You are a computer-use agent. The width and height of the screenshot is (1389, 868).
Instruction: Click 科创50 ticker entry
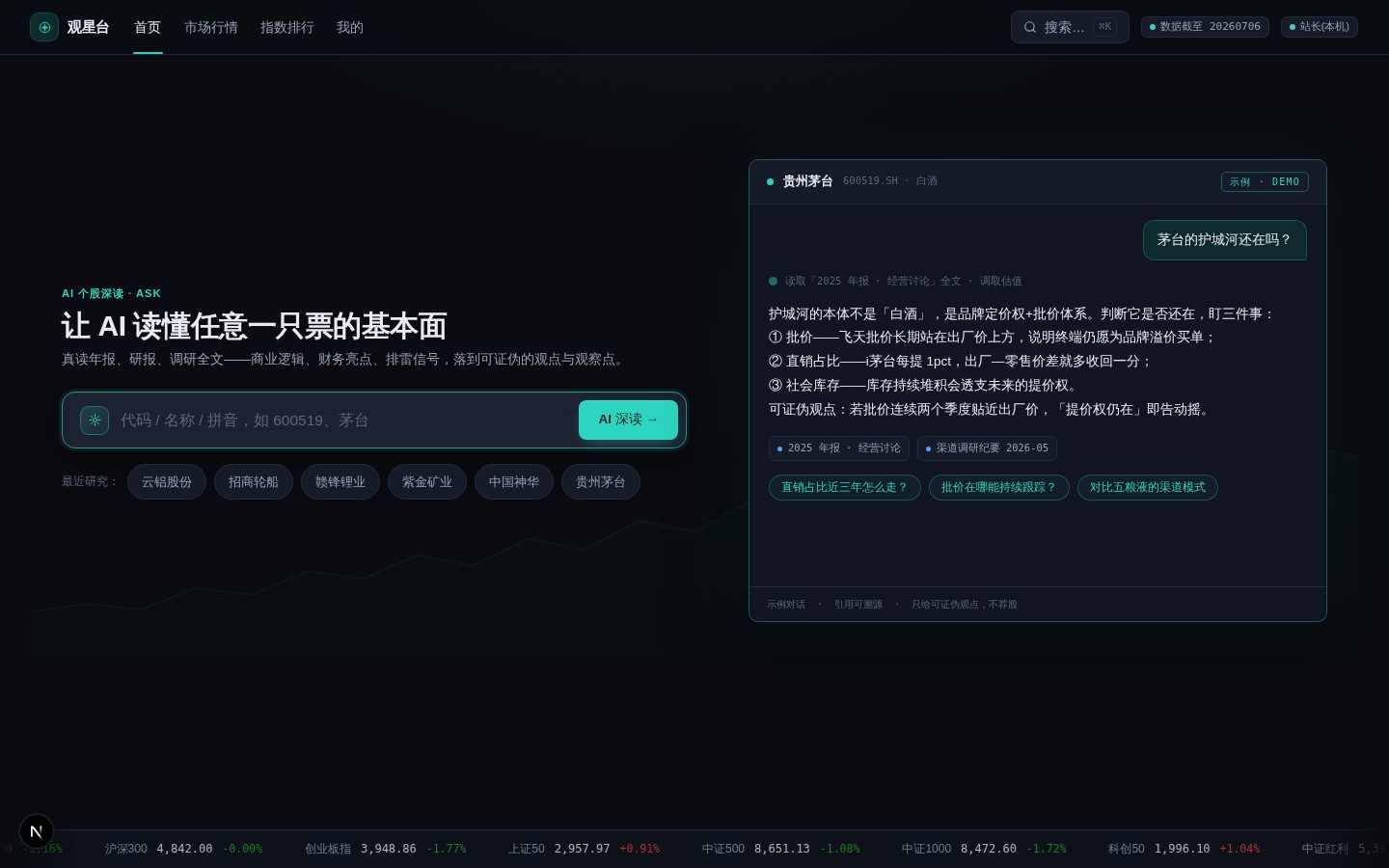pos(1184,849)
